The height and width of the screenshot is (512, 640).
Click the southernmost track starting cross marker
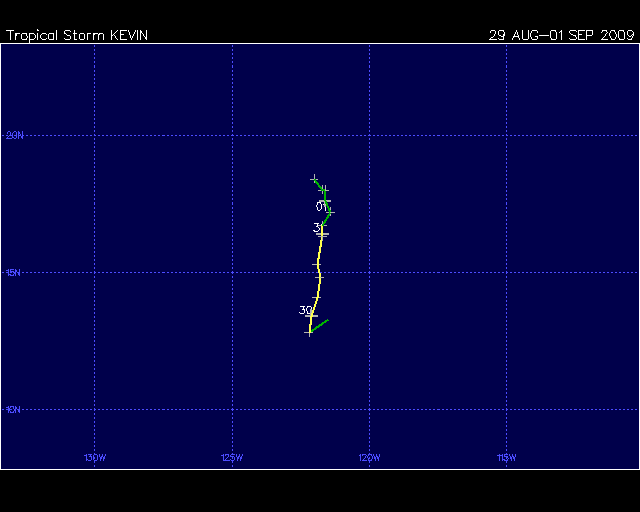[309, 331]
